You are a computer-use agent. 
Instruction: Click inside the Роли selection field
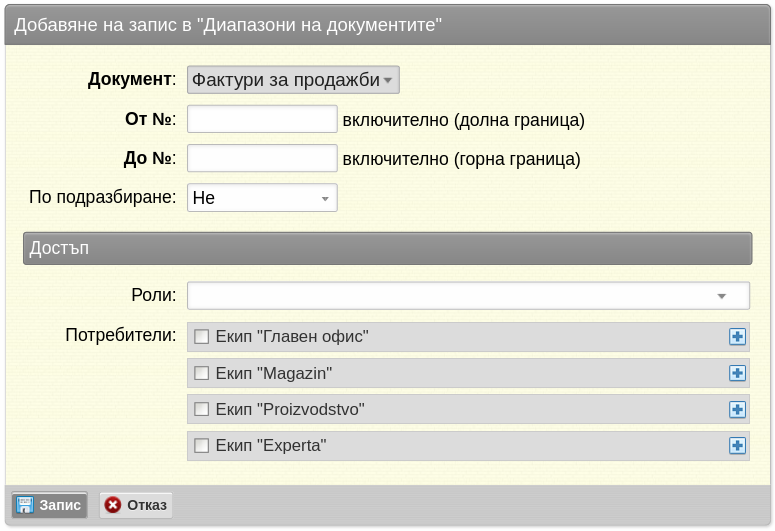[468, 296]
